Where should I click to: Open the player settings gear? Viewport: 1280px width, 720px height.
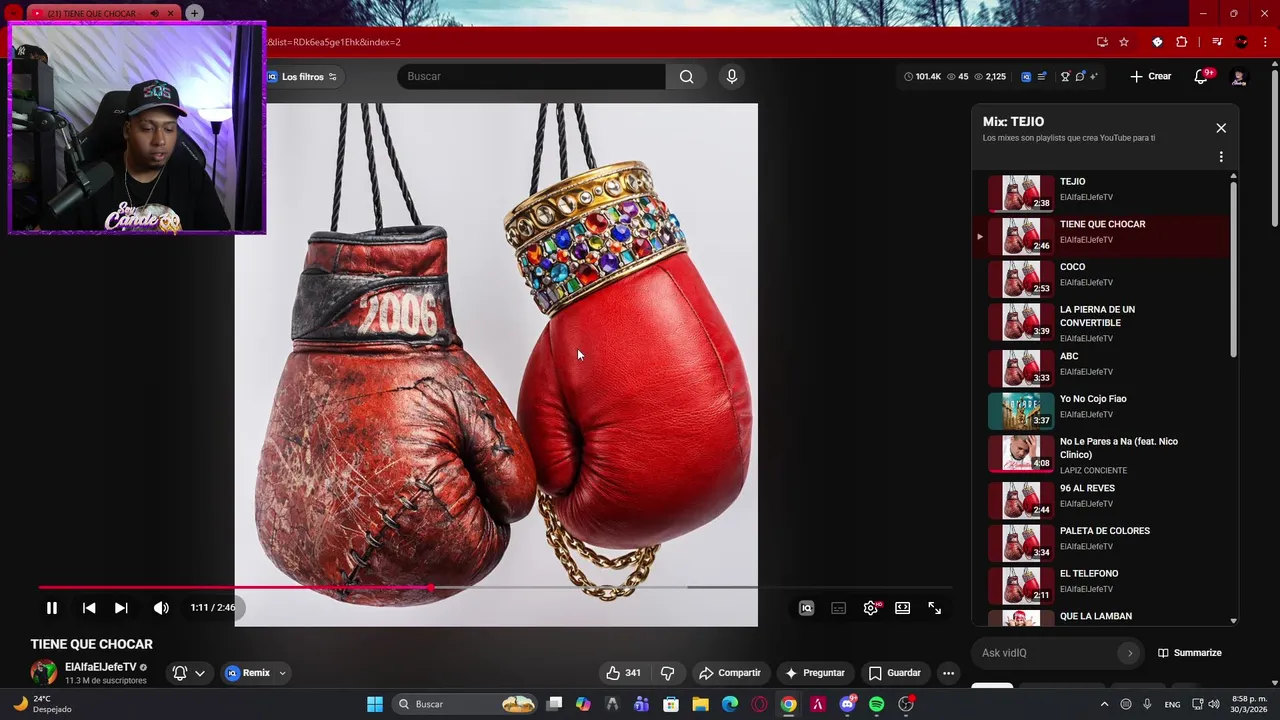[x=871, y=608]
